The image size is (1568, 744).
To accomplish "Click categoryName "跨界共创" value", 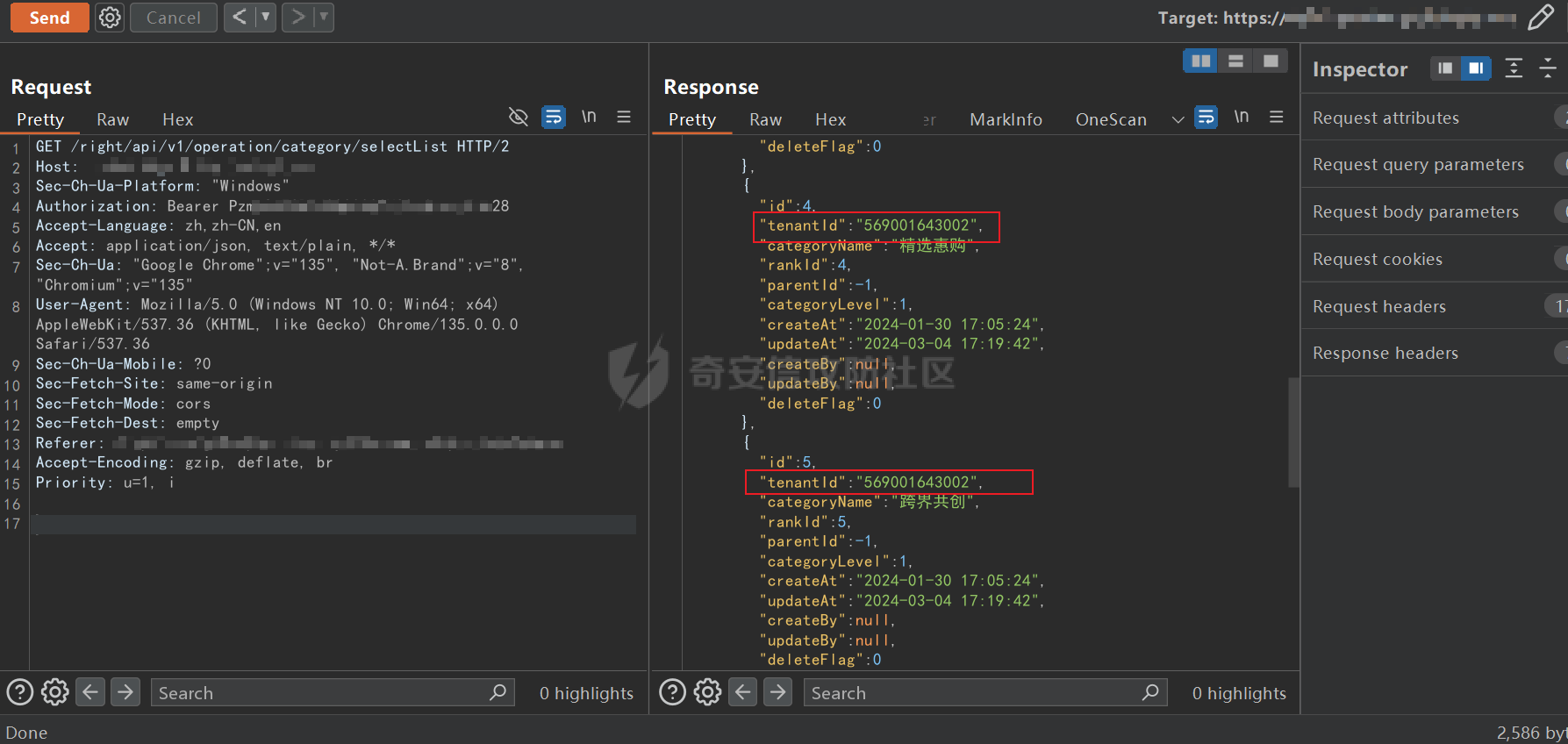I will click(x=935, y=502).
